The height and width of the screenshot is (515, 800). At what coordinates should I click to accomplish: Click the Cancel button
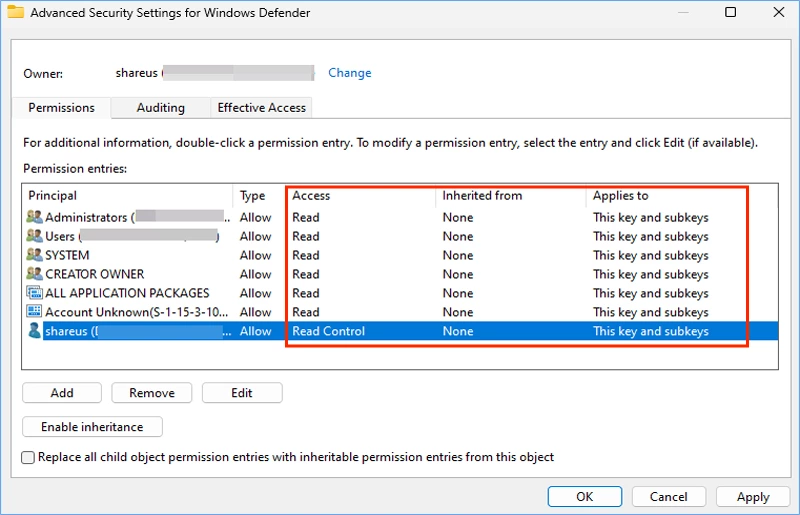(x=668, y=497)
